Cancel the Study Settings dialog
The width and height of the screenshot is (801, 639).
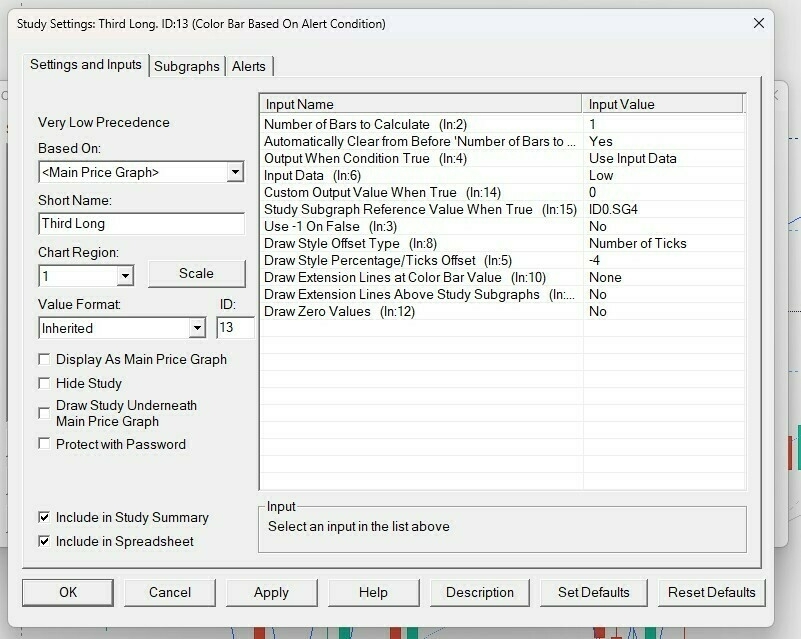pos(169,592)
